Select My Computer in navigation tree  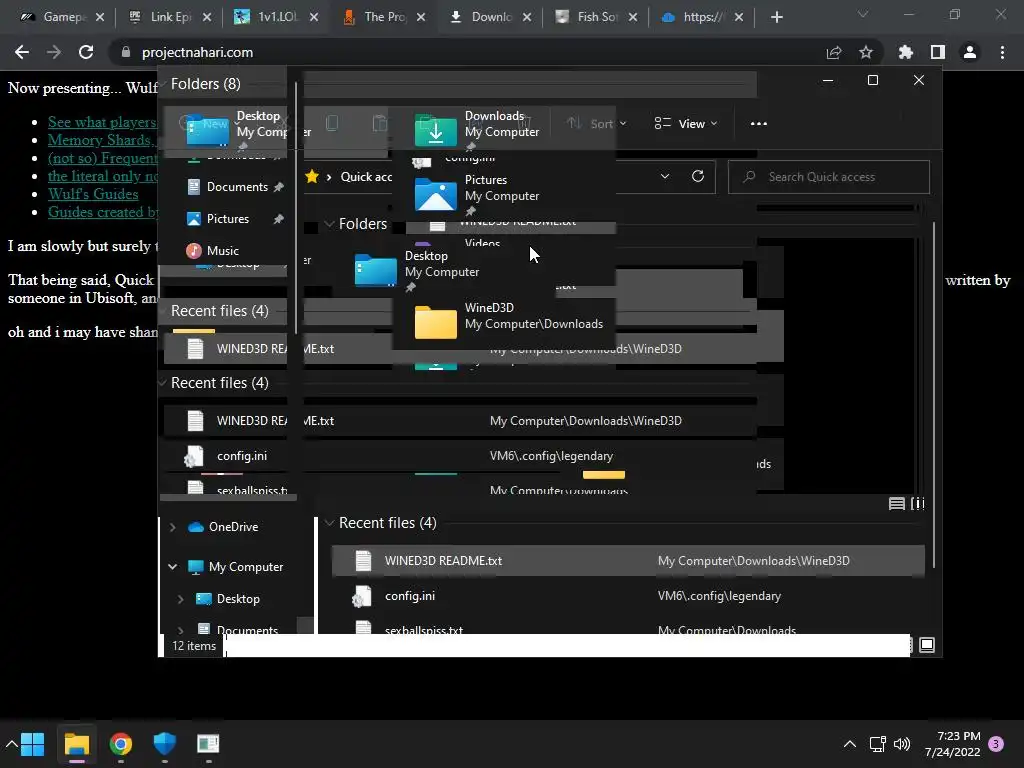[x=246, y=567]
